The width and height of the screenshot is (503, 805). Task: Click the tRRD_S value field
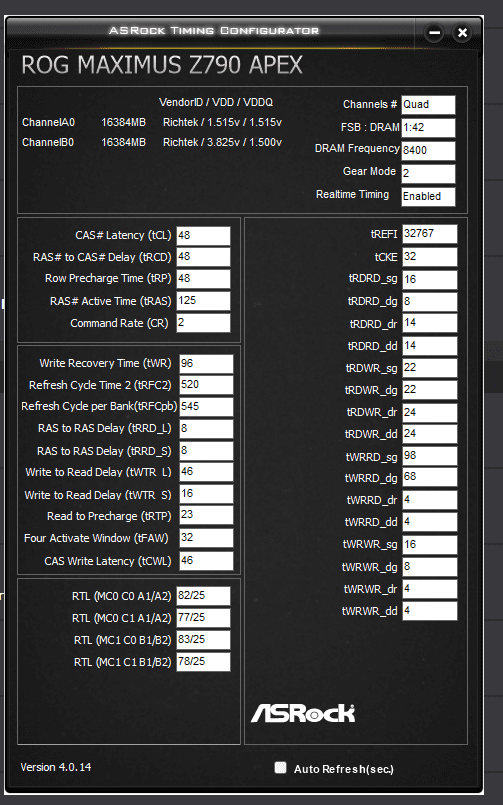[x=206, y=451]
